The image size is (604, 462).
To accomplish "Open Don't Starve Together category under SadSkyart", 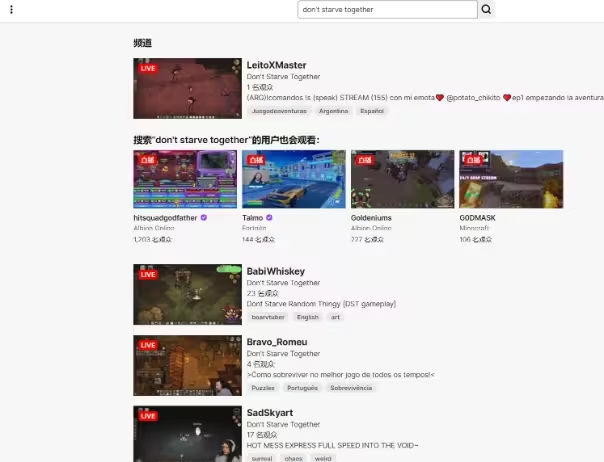I will tap(284, 424).
